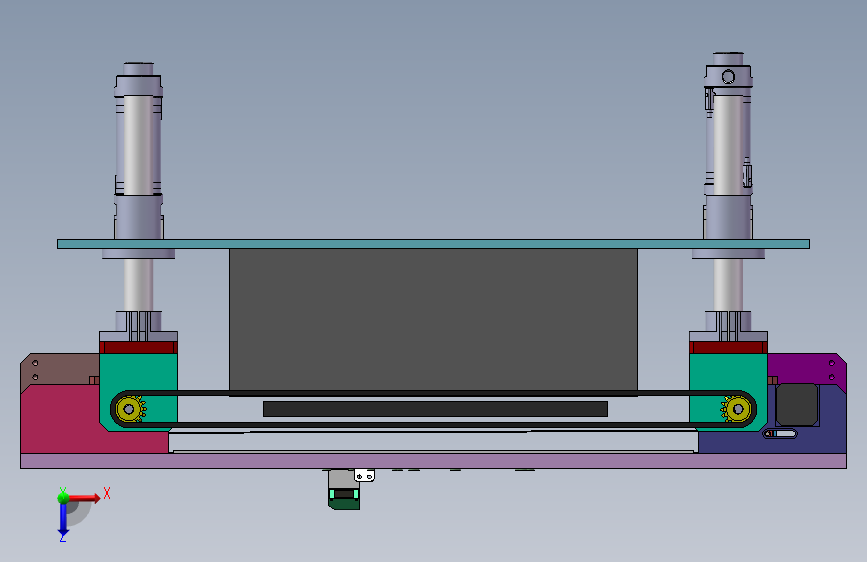The image size is (867, 562).
Task: Select the black bar under the gray box
Action: tap(435, 409)
